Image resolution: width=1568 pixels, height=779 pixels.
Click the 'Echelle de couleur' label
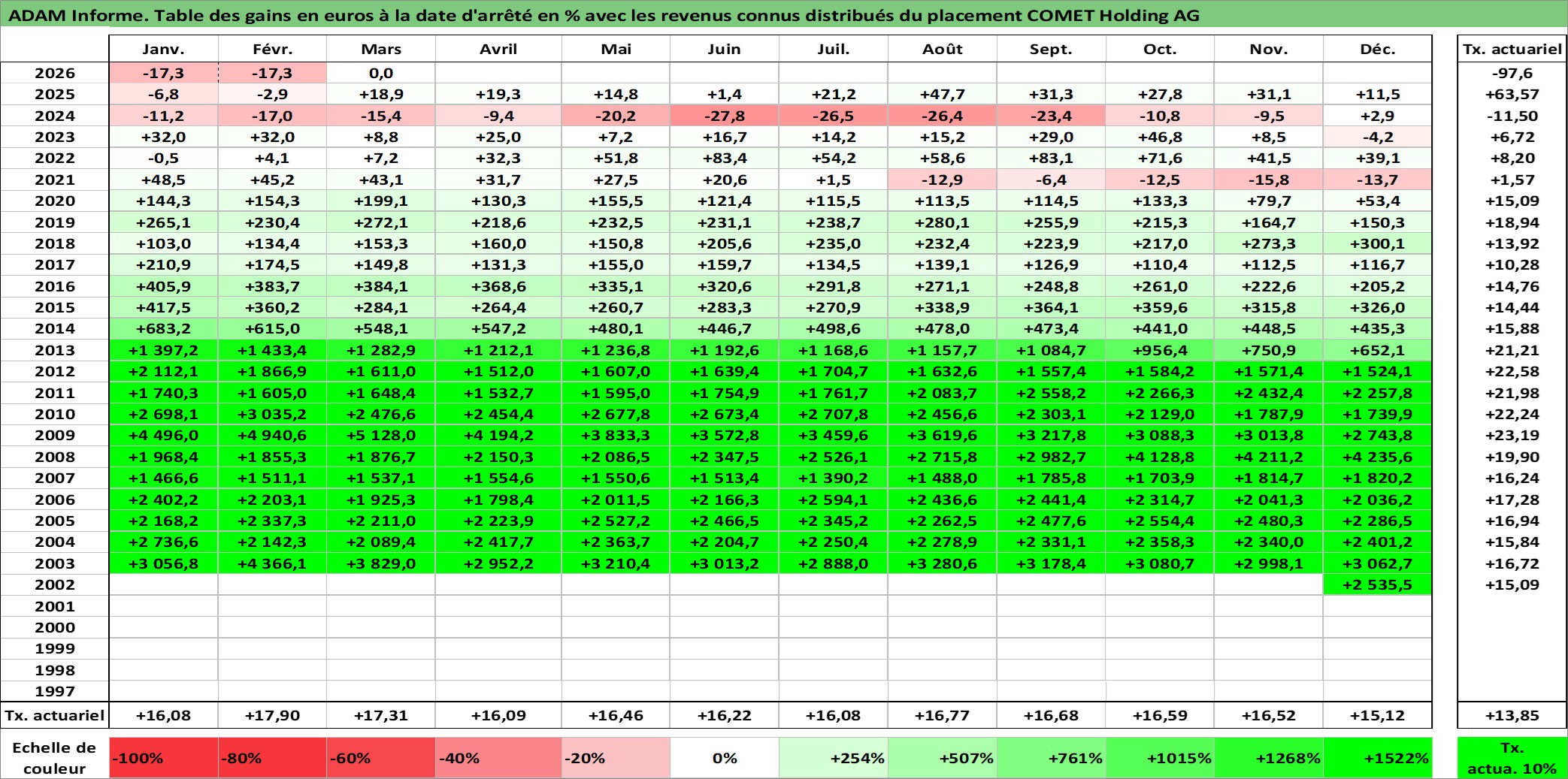(x=55, y=758)
